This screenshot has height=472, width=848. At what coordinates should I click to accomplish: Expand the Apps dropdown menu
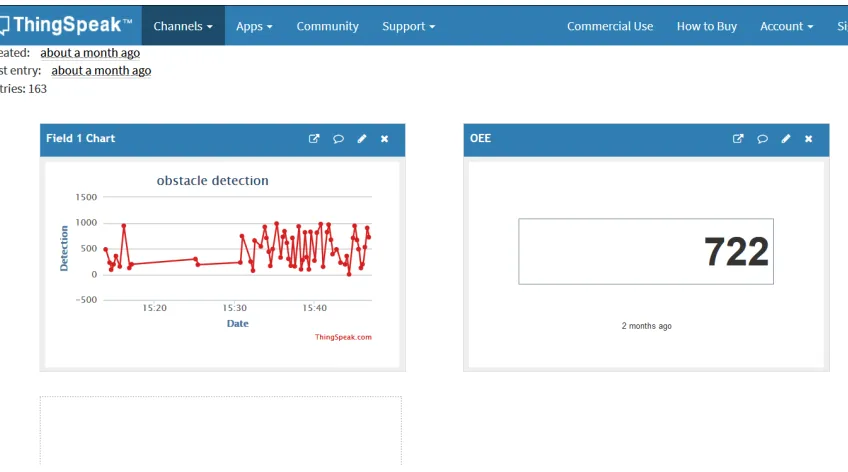pyautogui.click(x=254, y=26)
